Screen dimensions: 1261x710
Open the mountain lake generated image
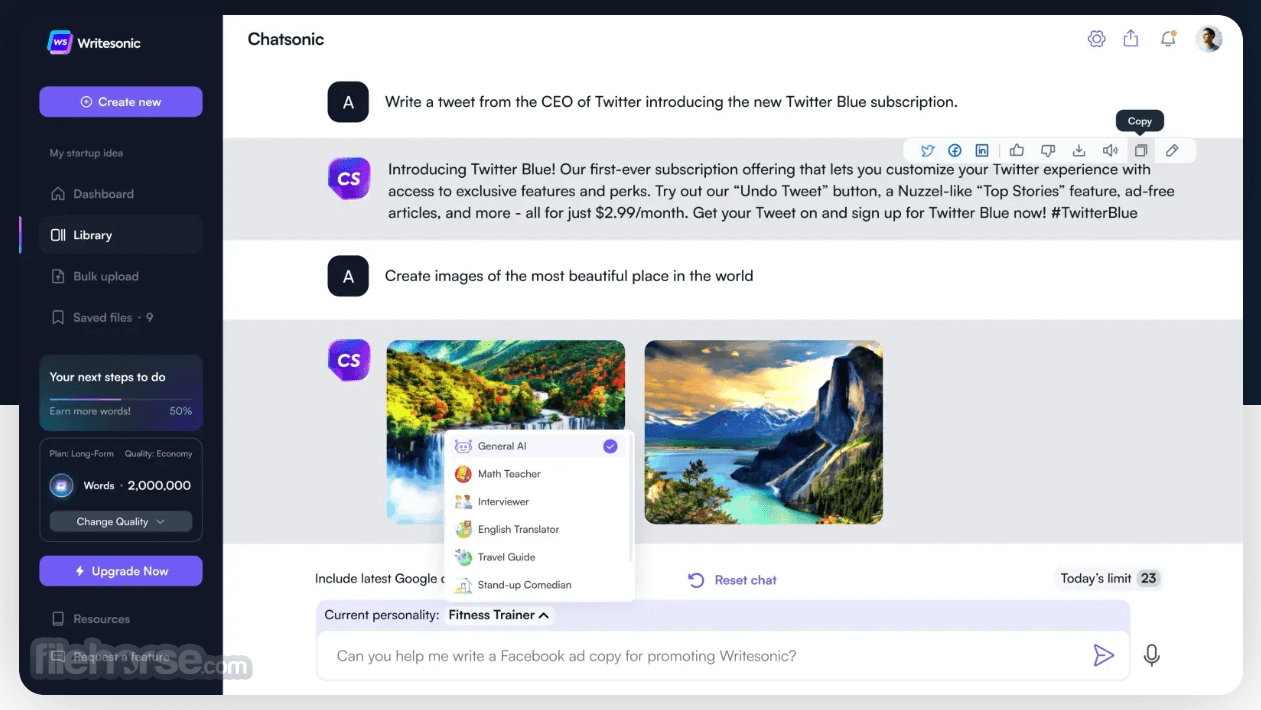[x=763, y=432]
